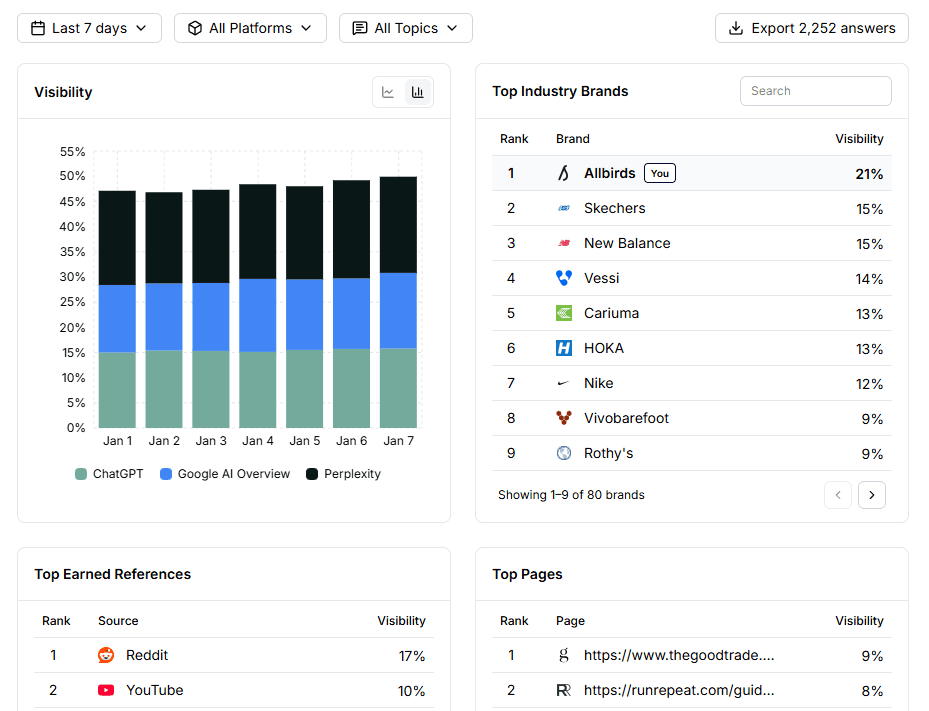Open thegoodtrade.com top page link
This screenshot has width=929, height=711.
coord(679,655)
